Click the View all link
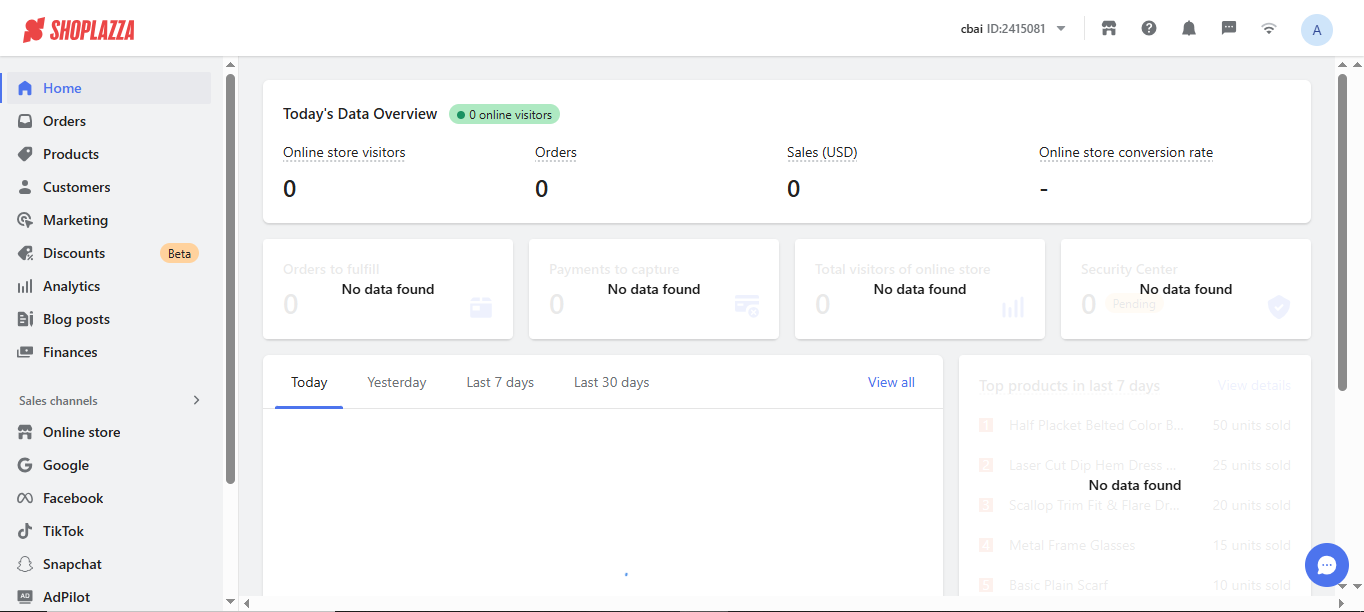This screenshot has height=612, width=1364. [x=891, y=382]
